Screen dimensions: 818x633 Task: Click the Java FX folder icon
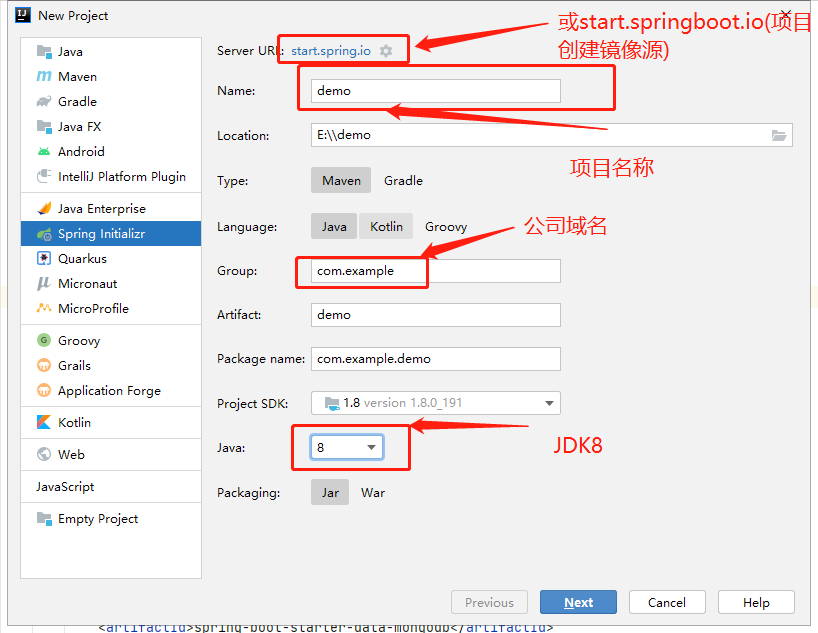pos(44,127)
